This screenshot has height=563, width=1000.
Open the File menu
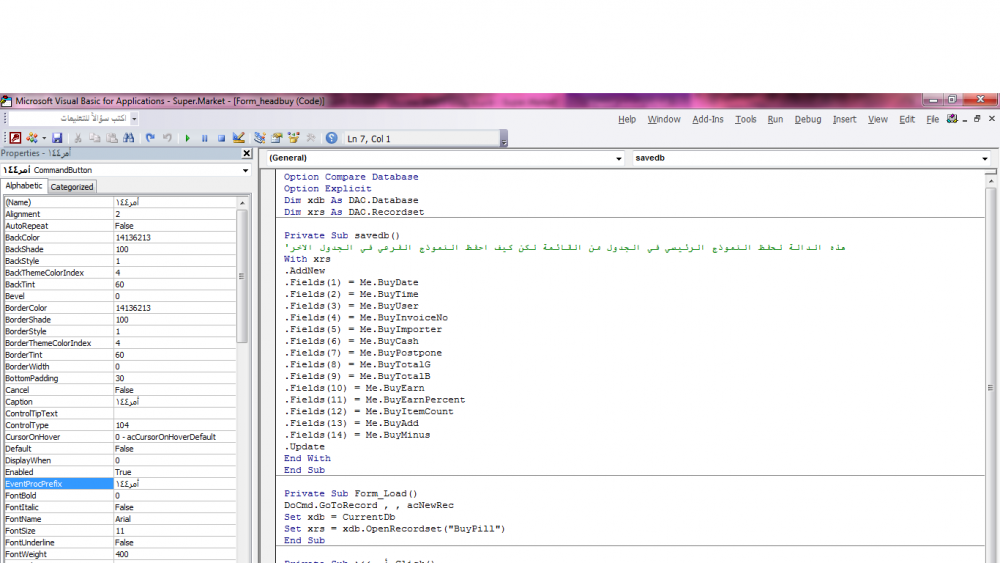(932, 119)
